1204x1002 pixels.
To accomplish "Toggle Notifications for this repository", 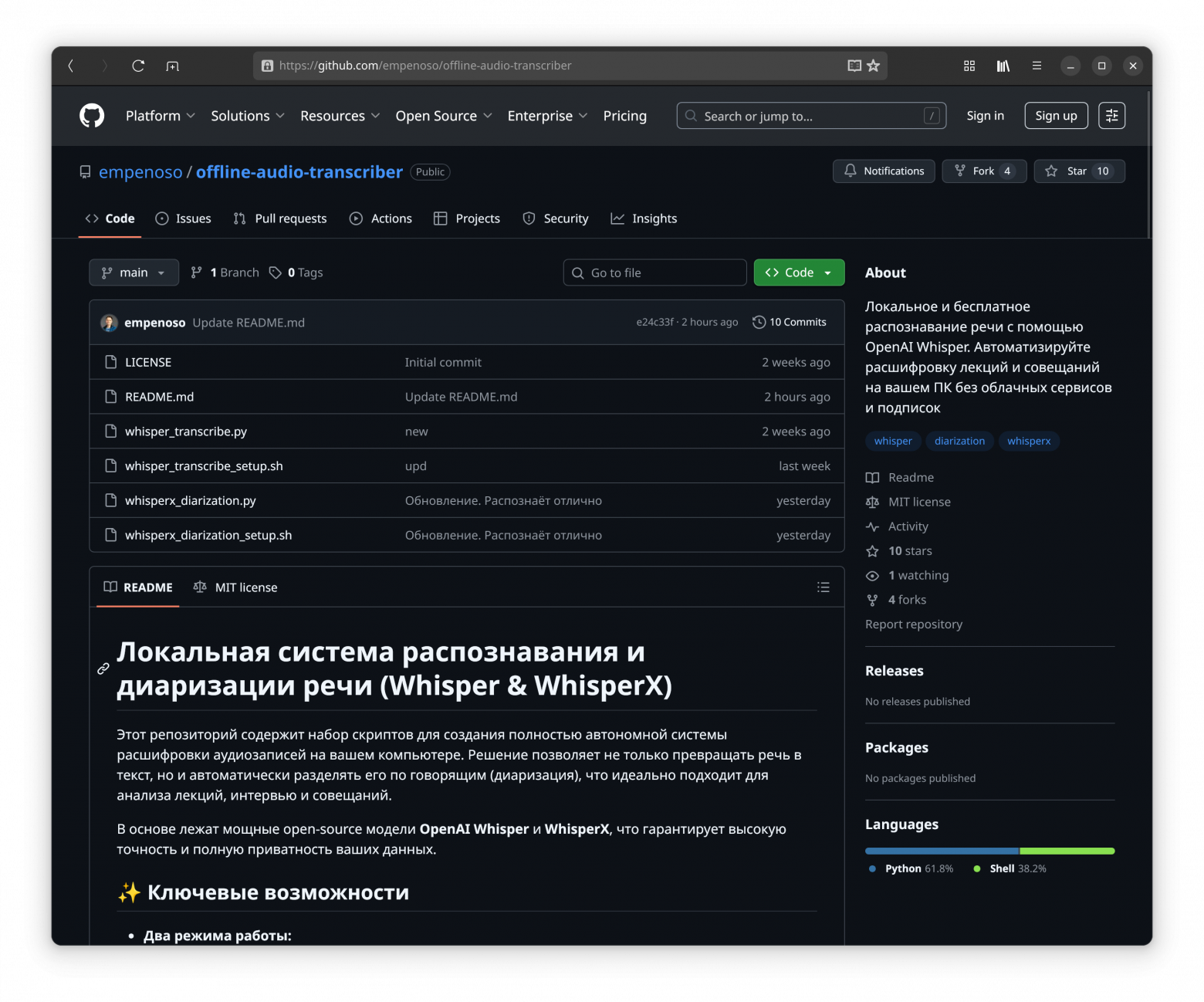I will (x=884, y=171).
